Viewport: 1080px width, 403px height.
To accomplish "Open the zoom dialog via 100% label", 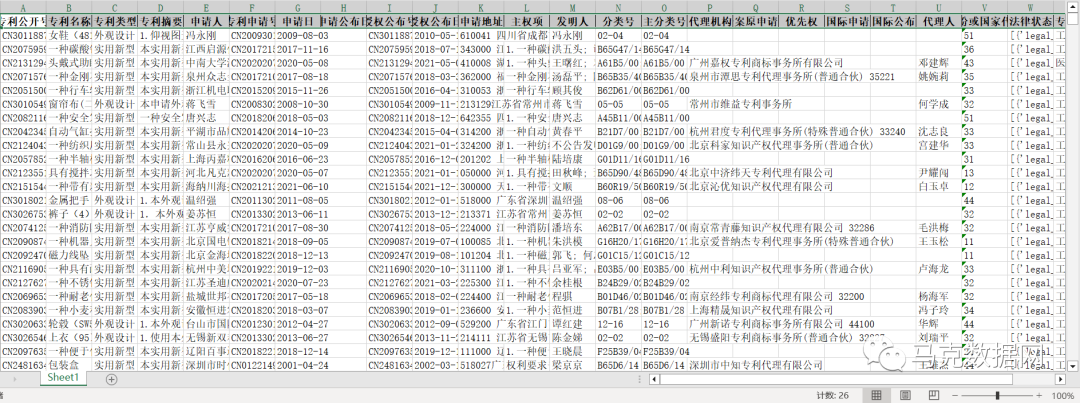I will 1063,395.
